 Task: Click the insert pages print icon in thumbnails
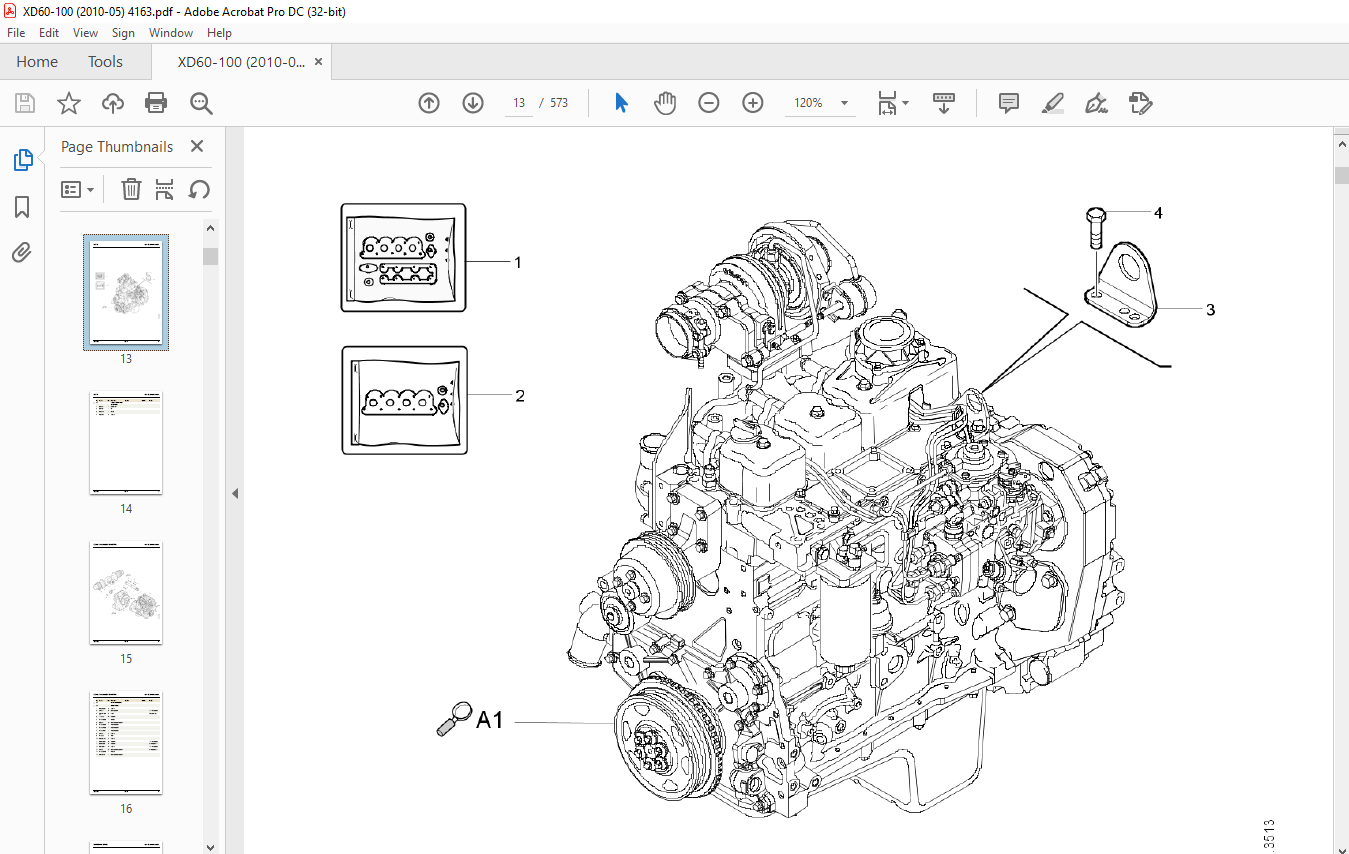point(165,189)
